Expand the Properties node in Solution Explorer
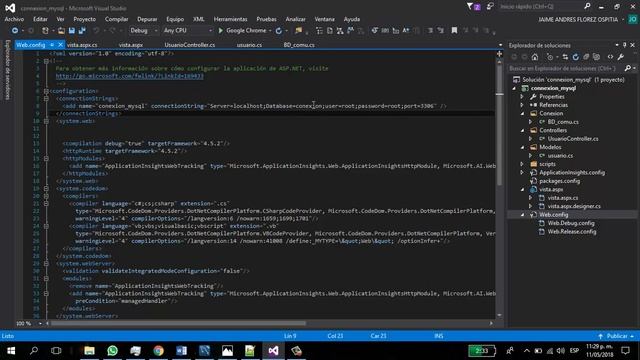Viewport: 640px width, 360px height. (x=522, y=97)
